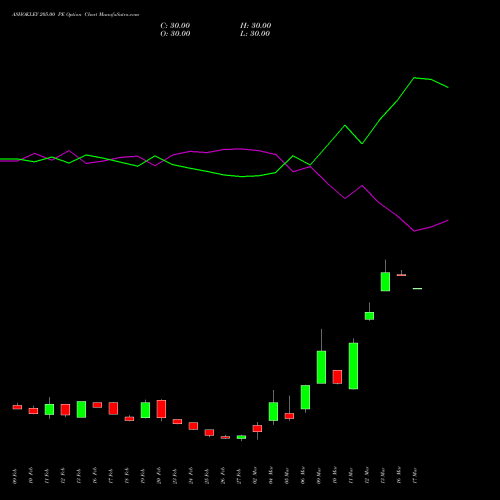Select the green candle for 19 Feb

click(145, 410)
